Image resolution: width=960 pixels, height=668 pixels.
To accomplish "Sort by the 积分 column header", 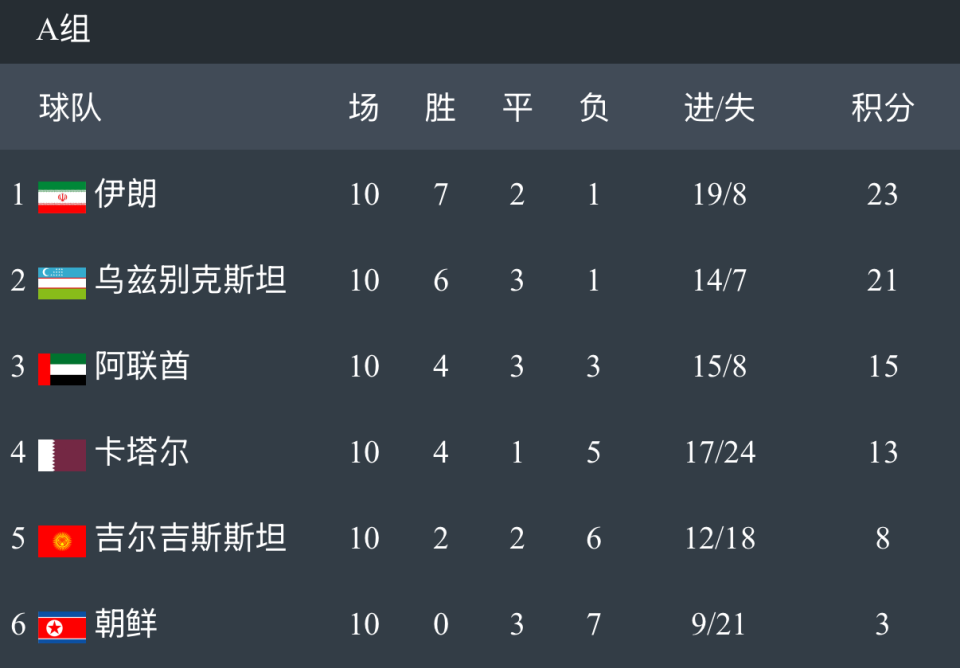I will point(883,108).
